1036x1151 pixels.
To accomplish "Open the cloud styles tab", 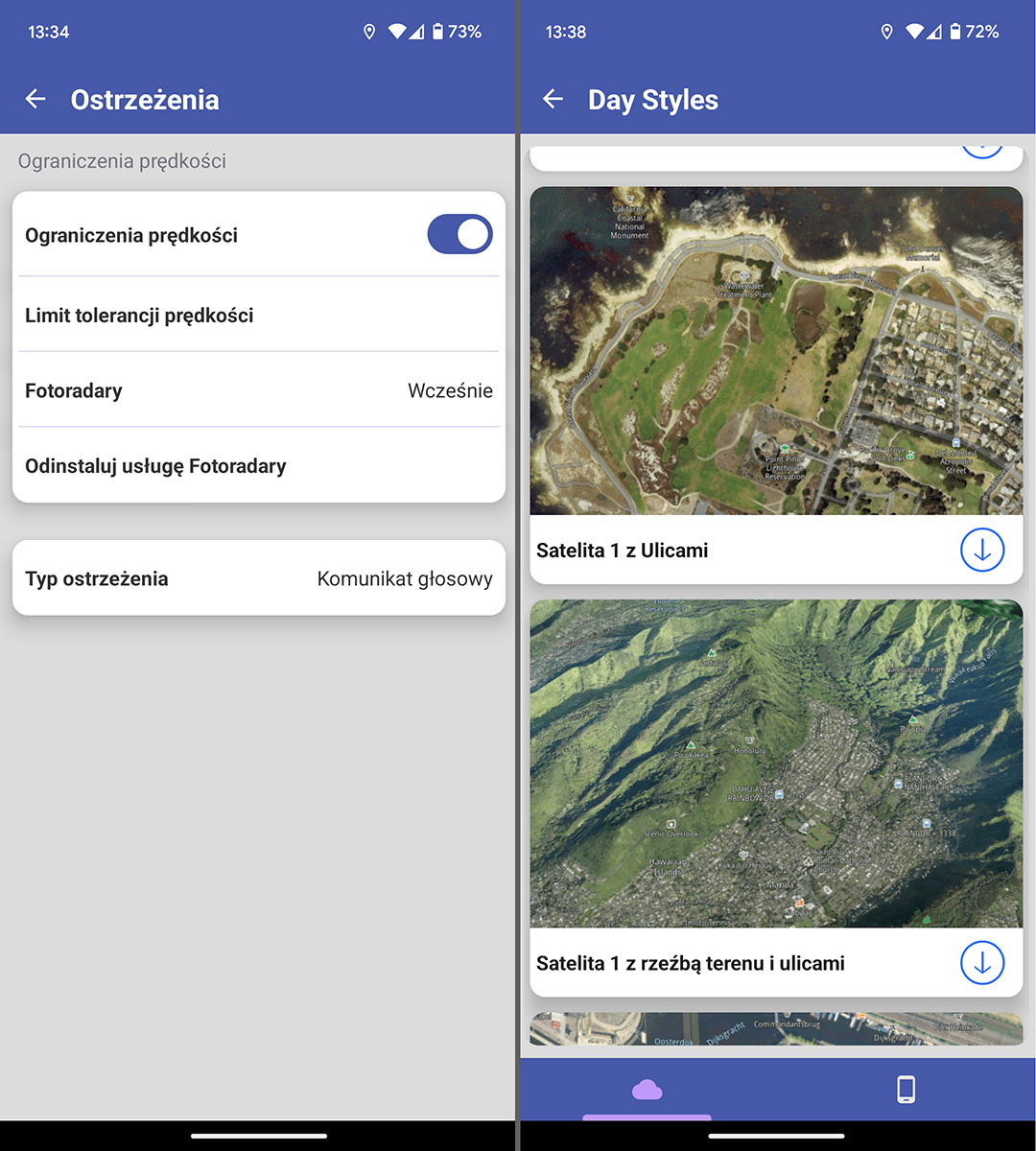I will click(647, 1090).
